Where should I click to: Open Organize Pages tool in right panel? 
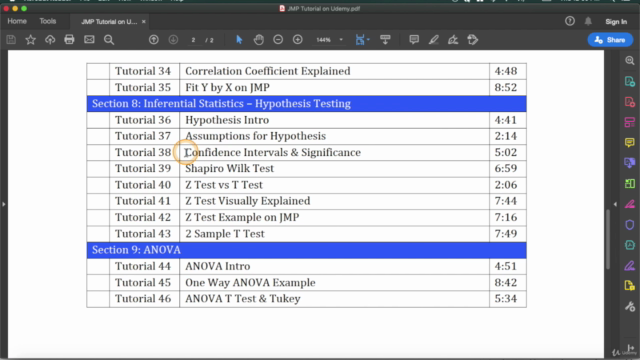coord(630,122)
